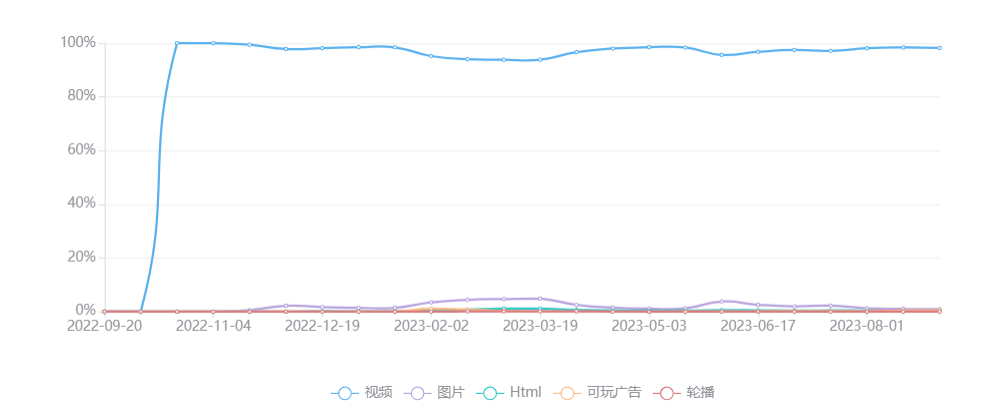Click the 2023-02-02 x-axis date label
The width and height of the screenshot is (995, 419).
coord(431,326)
